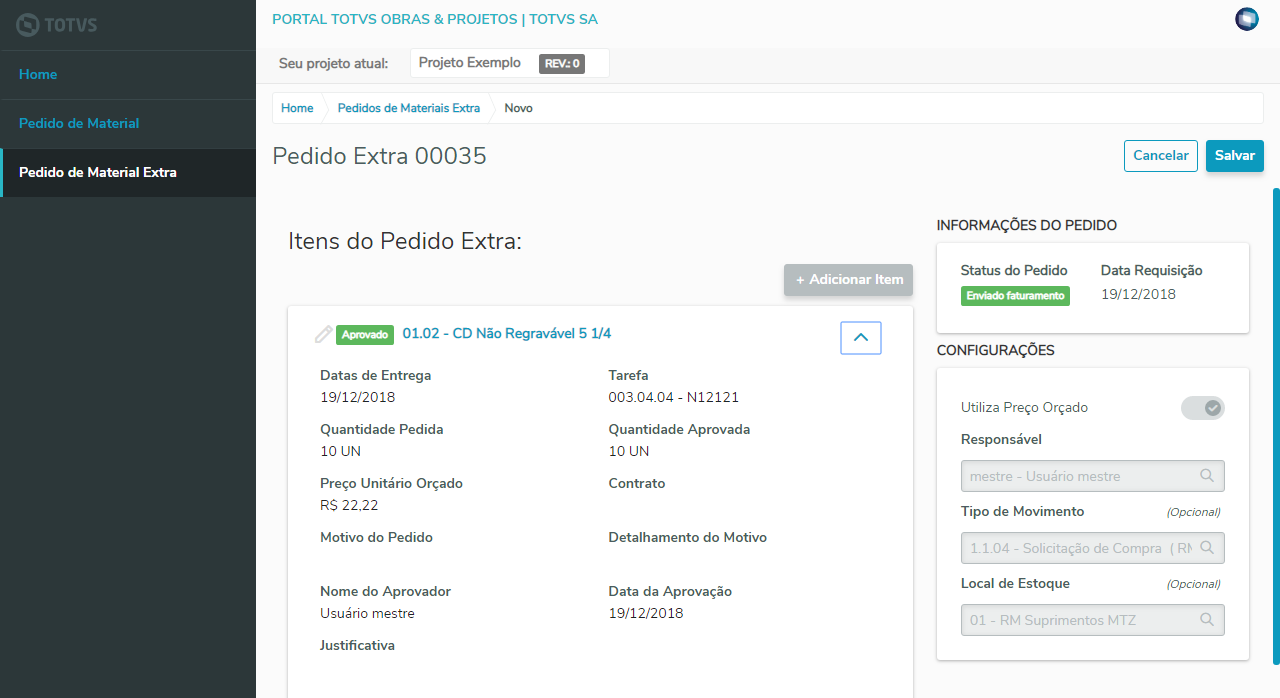This screenshot has width=1280, height=698.
Task: Click the INFORMAÇÕES DO PEDIDO section header
Action: tap(1027, 226)
